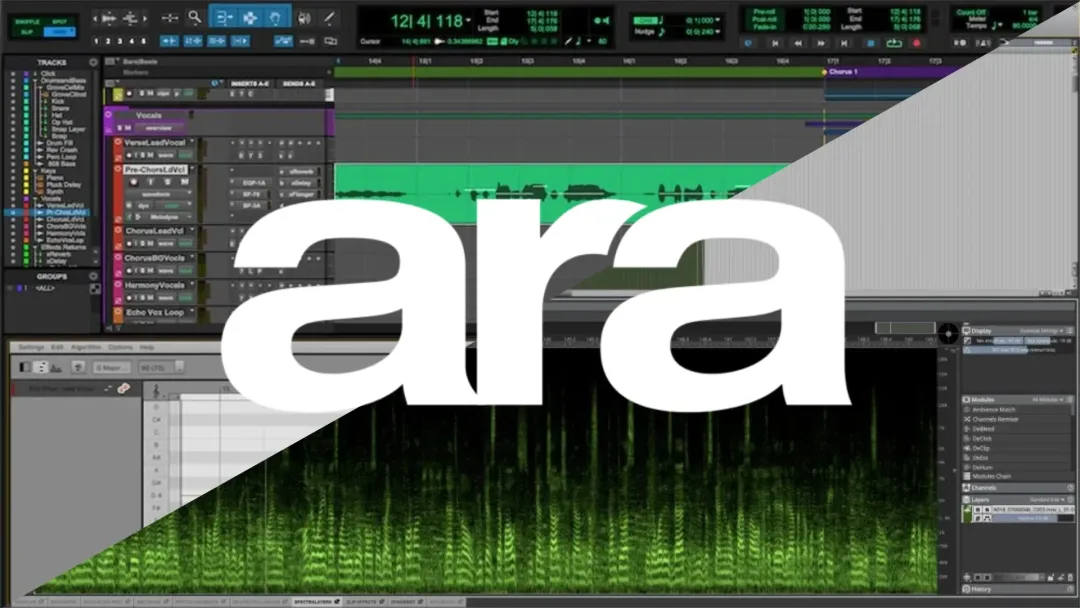Select the Zoomer magnifier tool

click(195, 17)
